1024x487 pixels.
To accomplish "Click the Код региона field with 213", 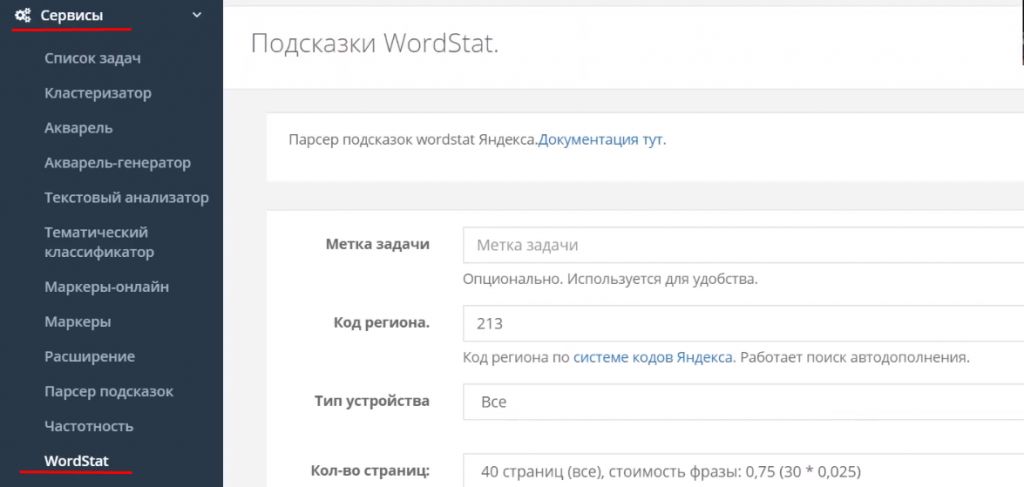I will pos(743,323).
